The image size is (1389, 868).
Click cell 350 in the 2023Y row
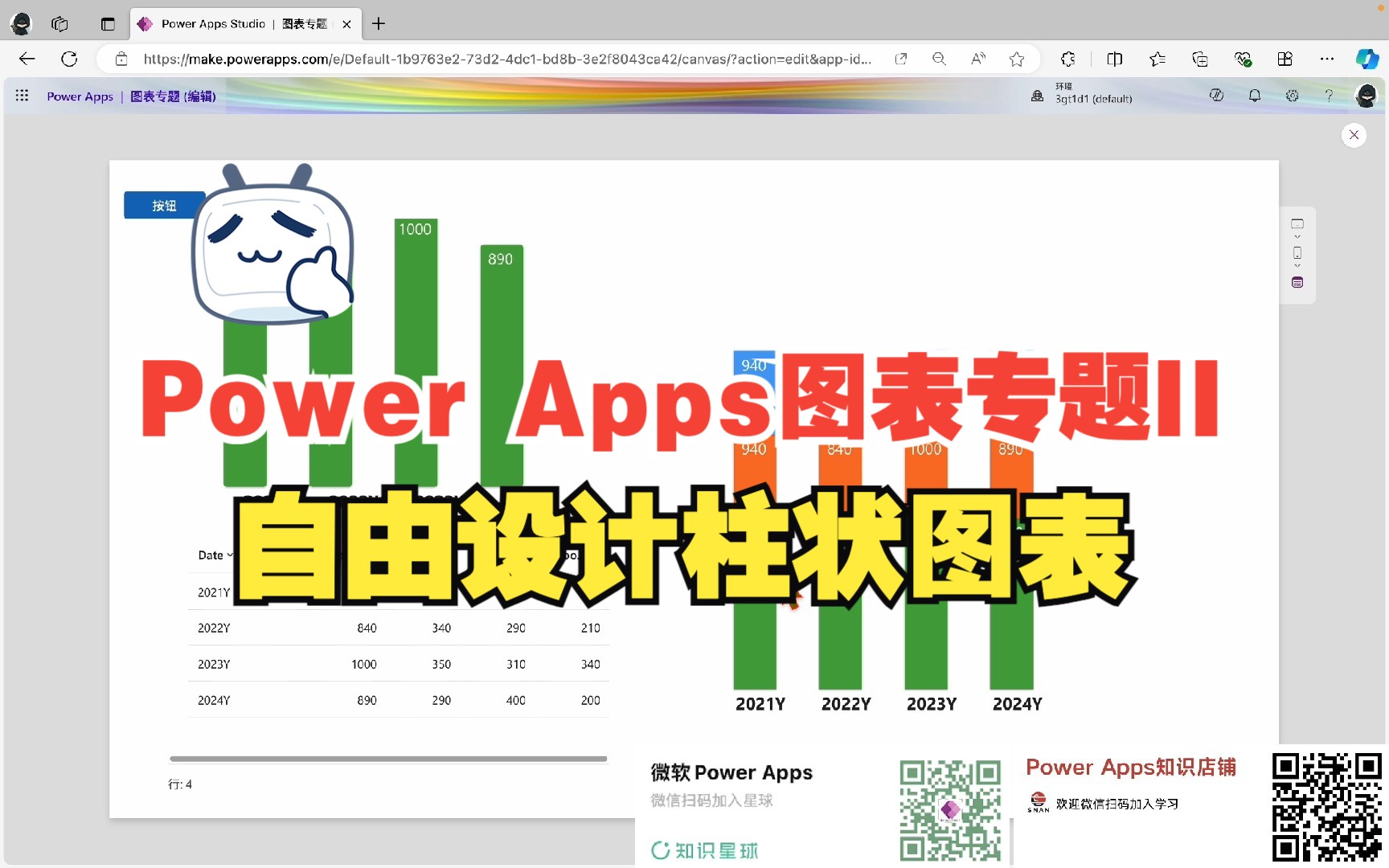[441, 665]
